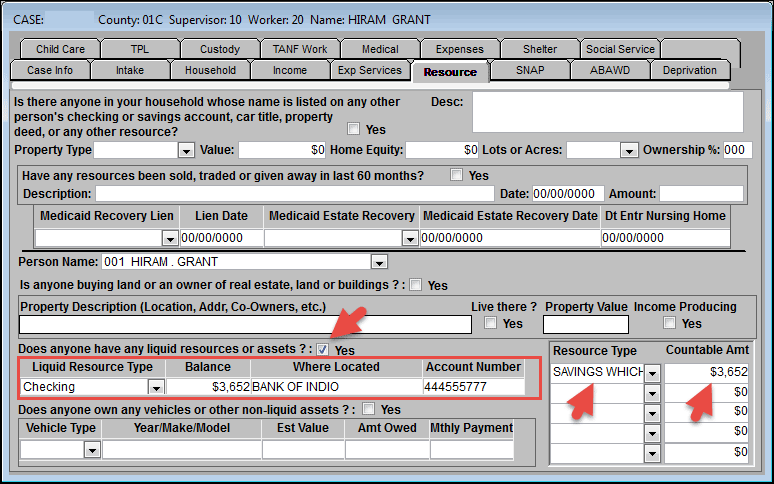Image resolution: width=774 pixels, height=484 pixels.
Task: Switch to the Expenses tab
Action: [460, 49]
